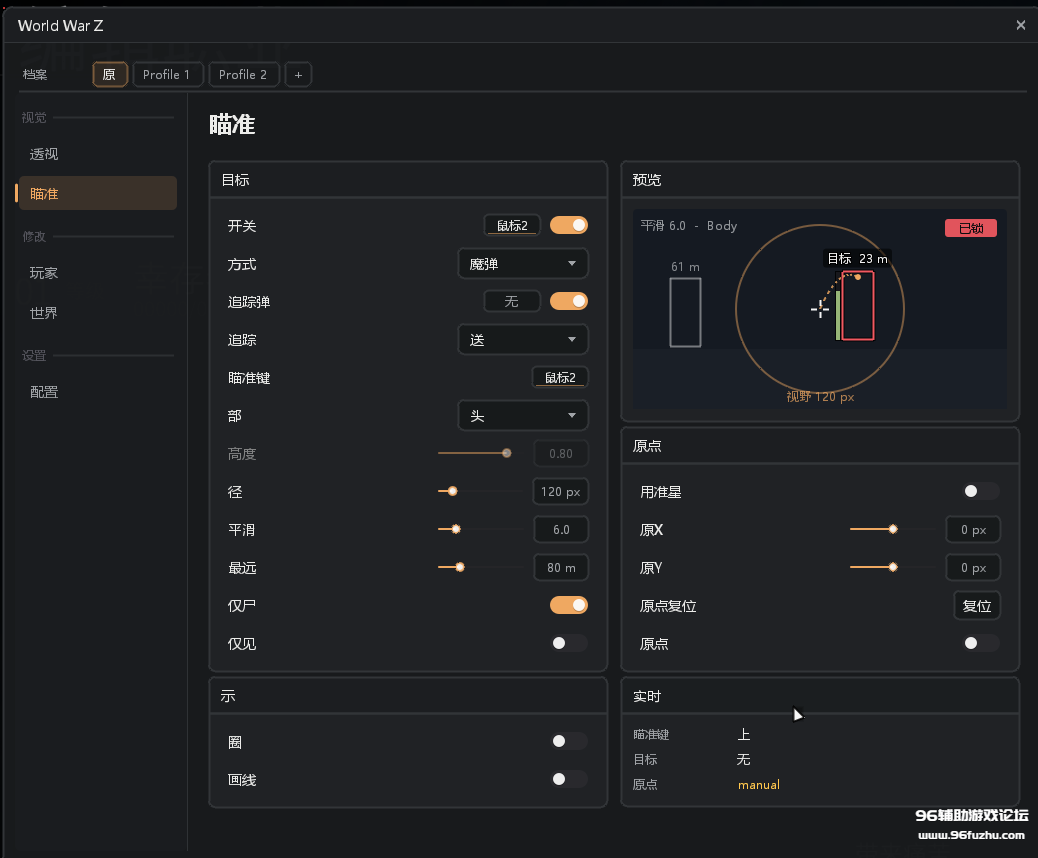Click the 鼠标2 keybind next to 开关
Viewport: 1038px width, 858px height.
click(512, 226)
